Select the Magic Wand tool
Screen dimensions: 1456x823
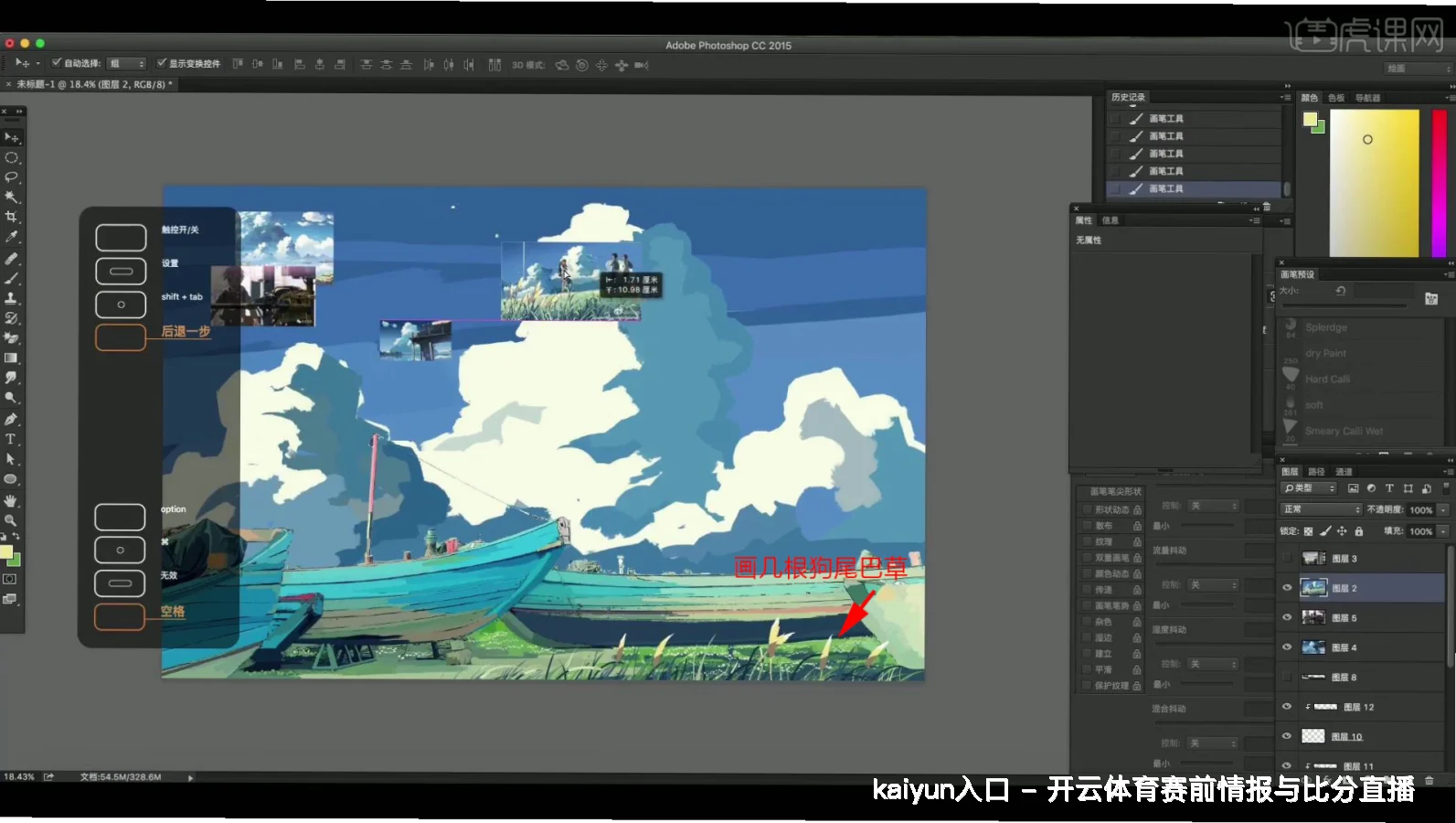coord(12,197)
